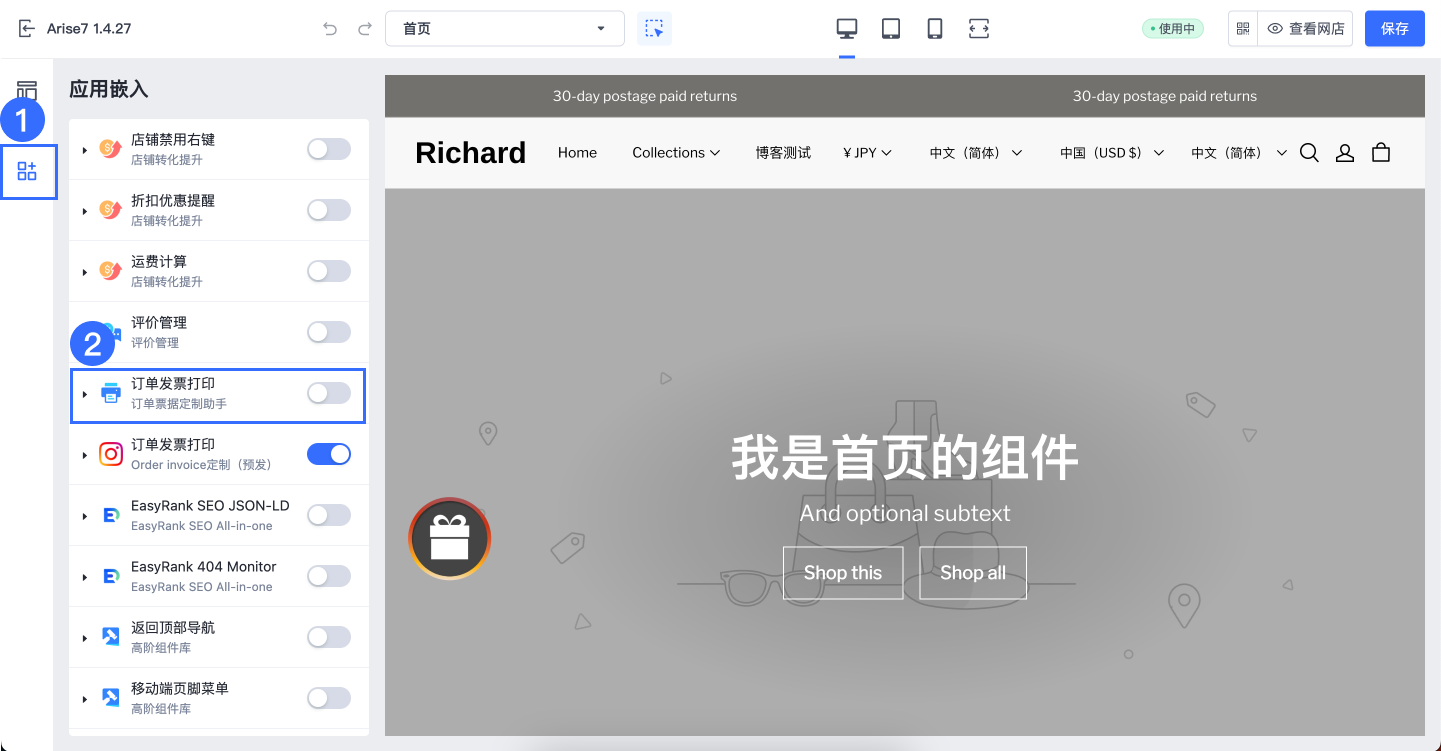1441x751 pixels.
Task: Click 博客测试 in the store navigation
Action: (783, 153)
